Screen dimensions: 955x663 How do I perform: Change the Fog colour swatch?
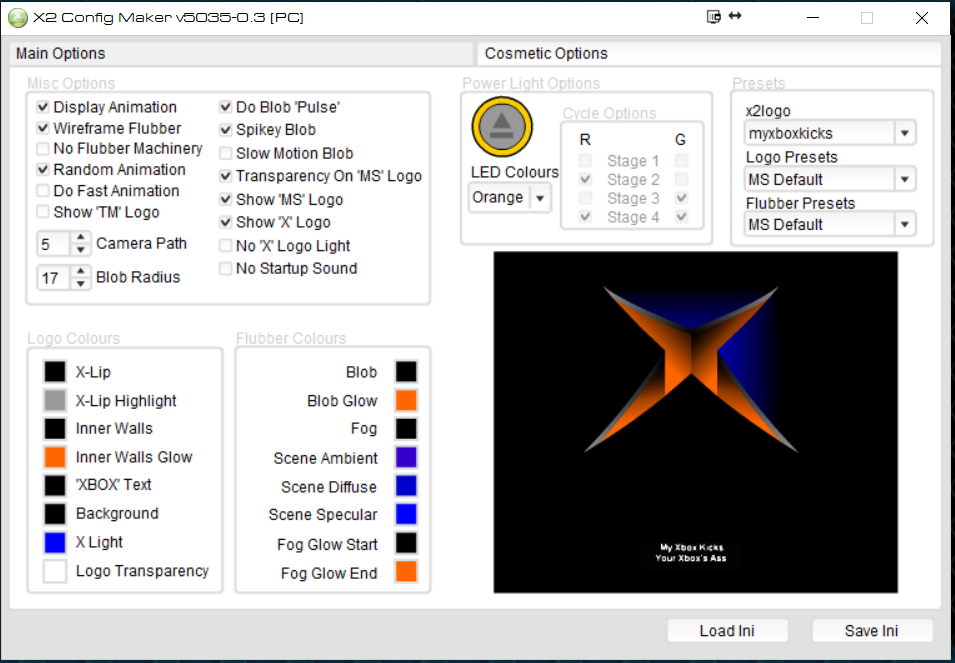click(x=406, y=429)
